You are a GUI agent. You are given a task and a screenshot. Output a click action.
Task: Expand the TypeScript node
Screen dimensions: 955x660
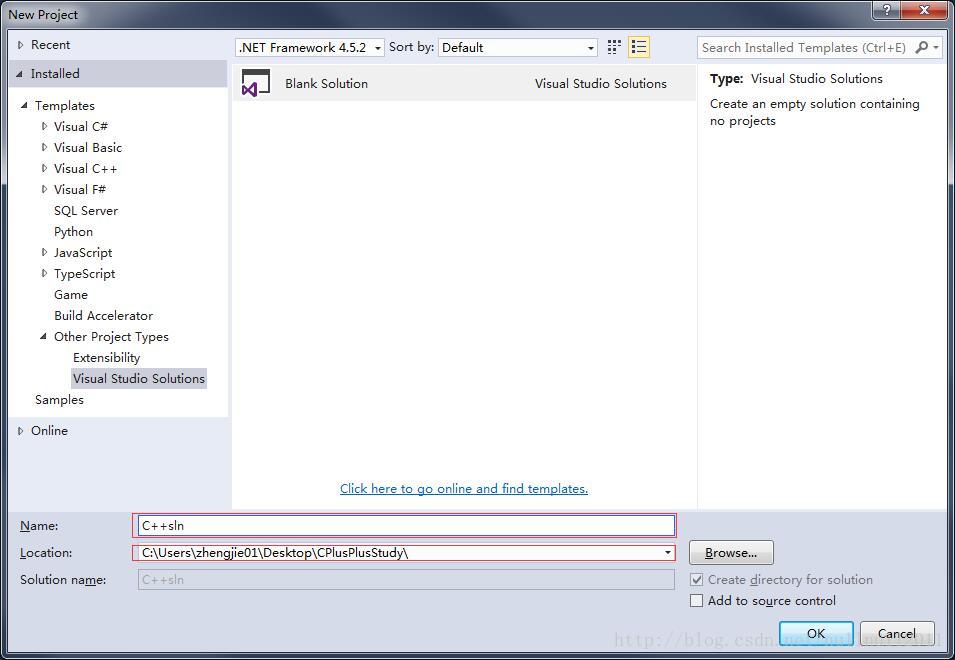44,273
